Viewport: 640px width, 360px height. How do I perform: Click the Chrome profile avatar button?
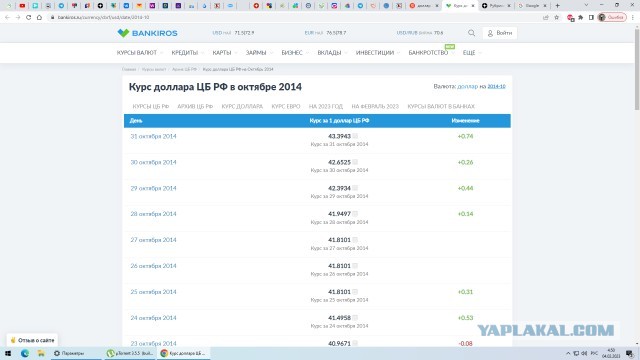pyautogui.click(x=612, y=18)
